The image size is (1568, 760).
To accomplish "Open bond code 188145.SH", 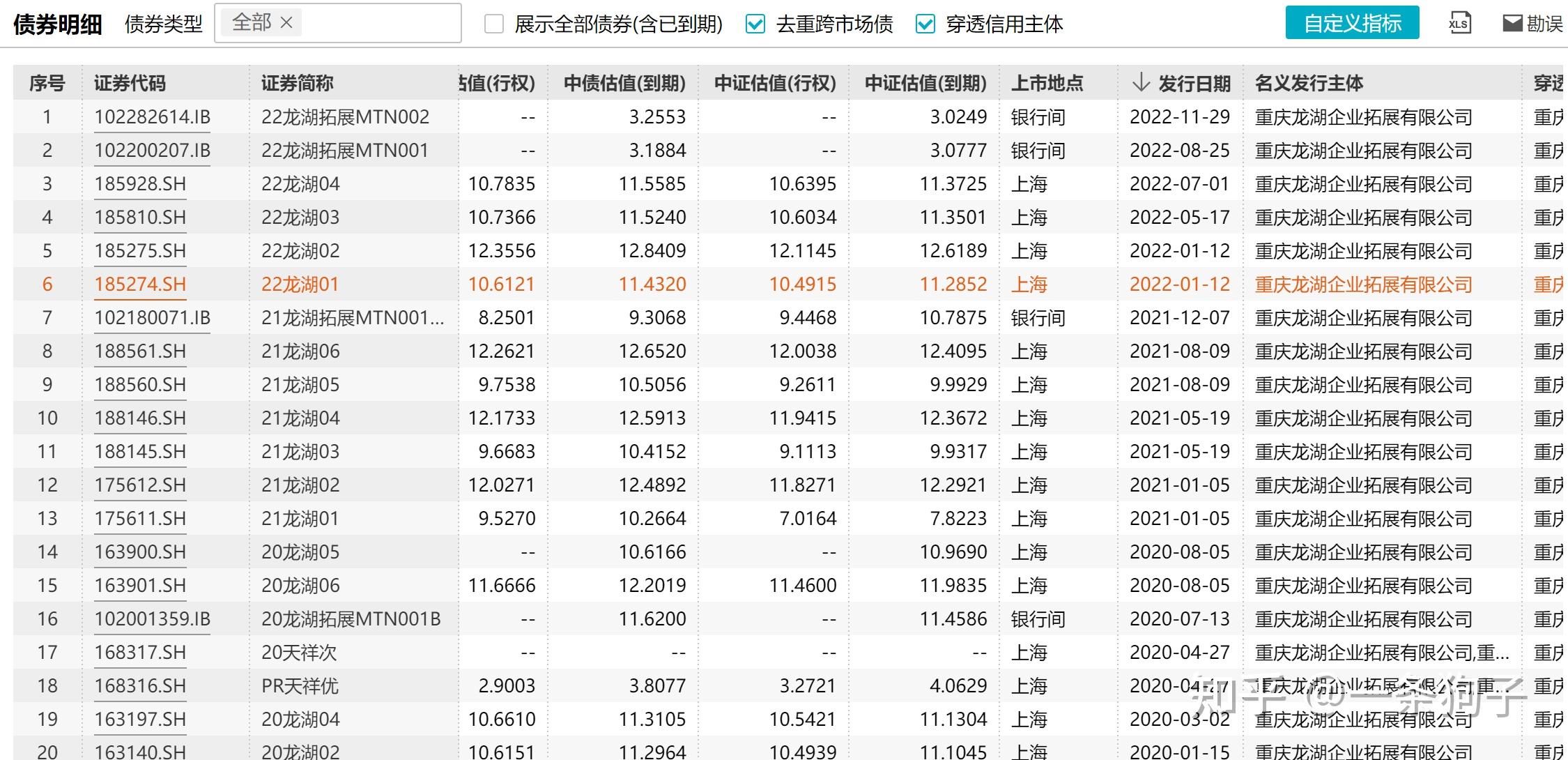I will tap(140, 451).
